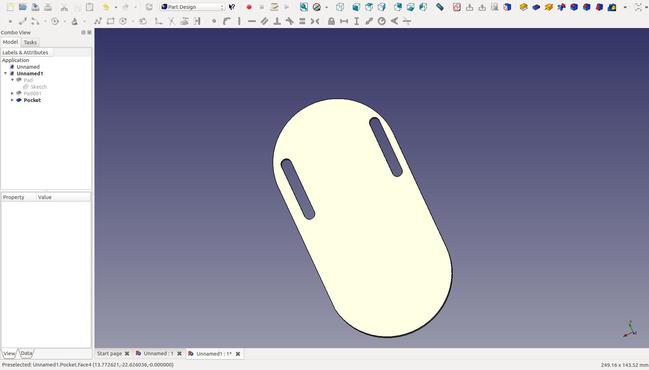Click the Measure distance ruler icon

click(440, 7)
